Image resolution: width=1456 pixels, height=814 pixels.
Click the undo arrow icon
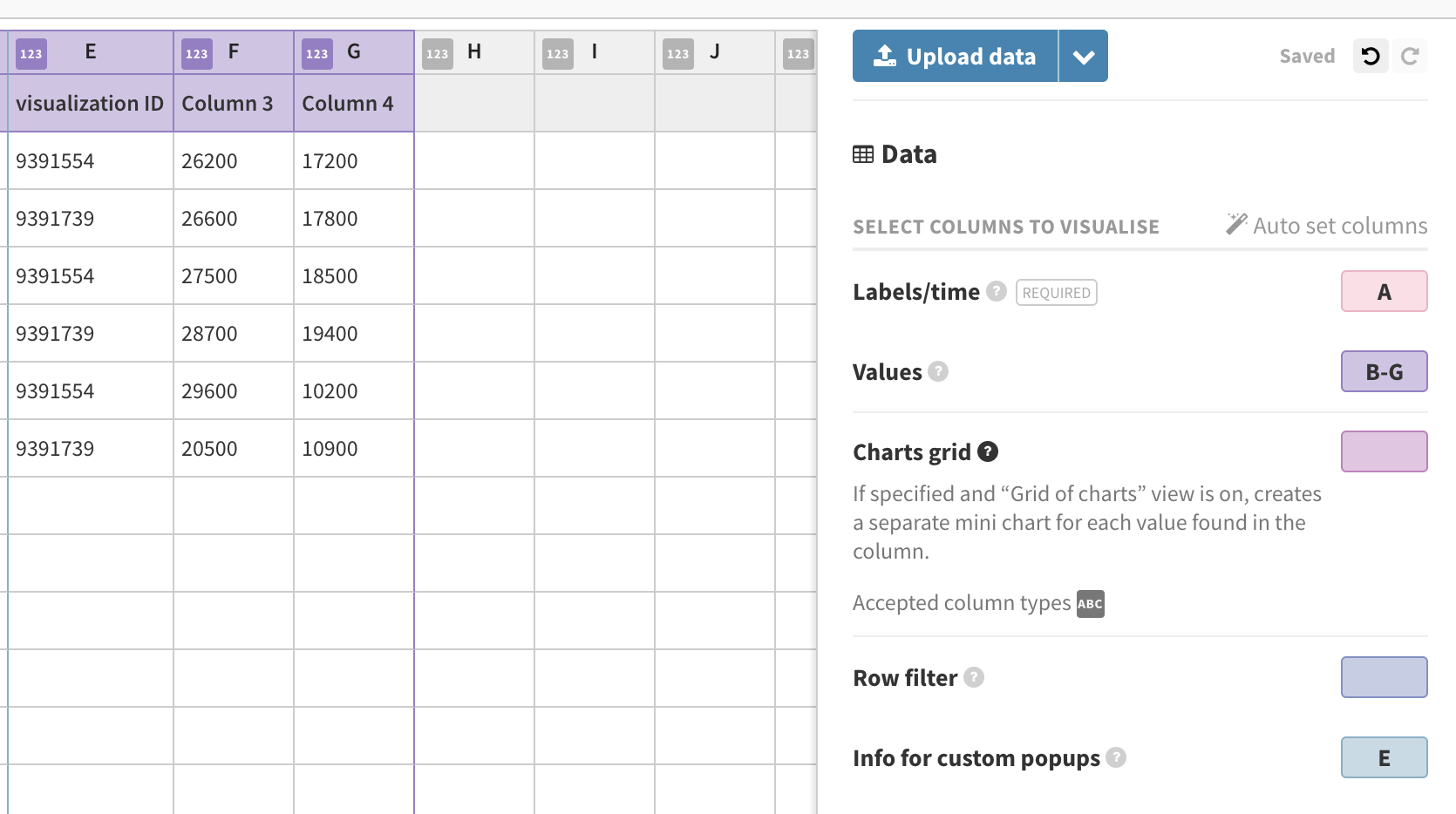(x=1370, y=56)
